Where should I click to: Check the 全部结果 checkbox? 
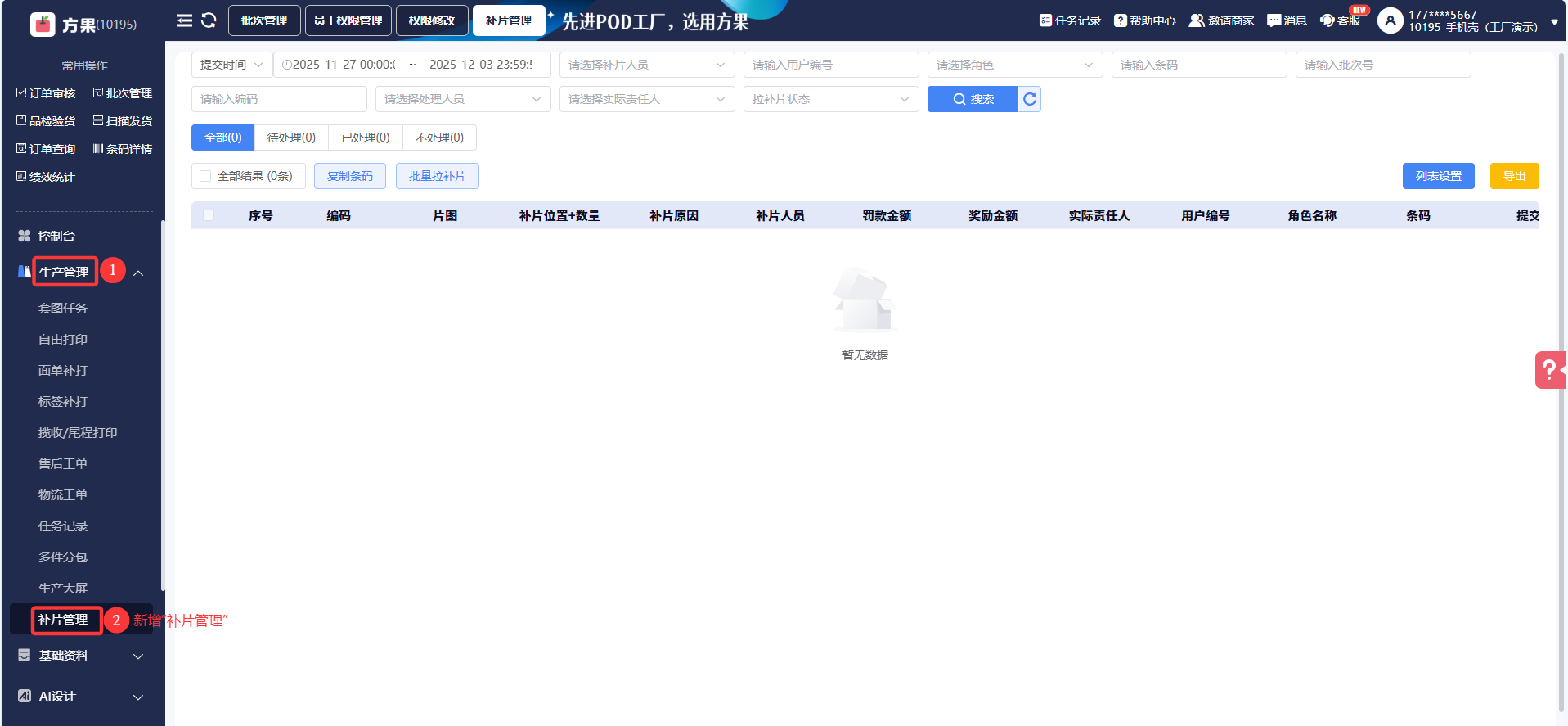click(205, 176)
